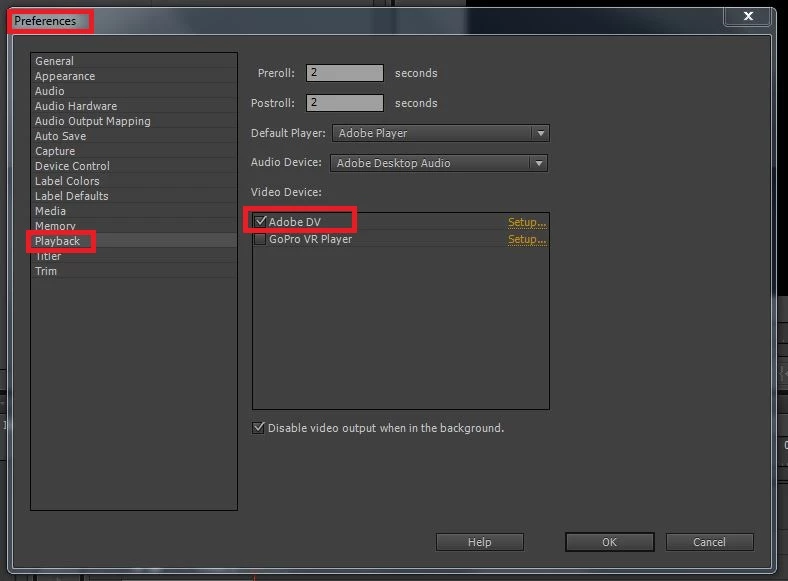This screenshot has height=581, width=788.
Task: Open Setup for GoPro VR Player
Action: pyautogui.click(x=527, y=239)
